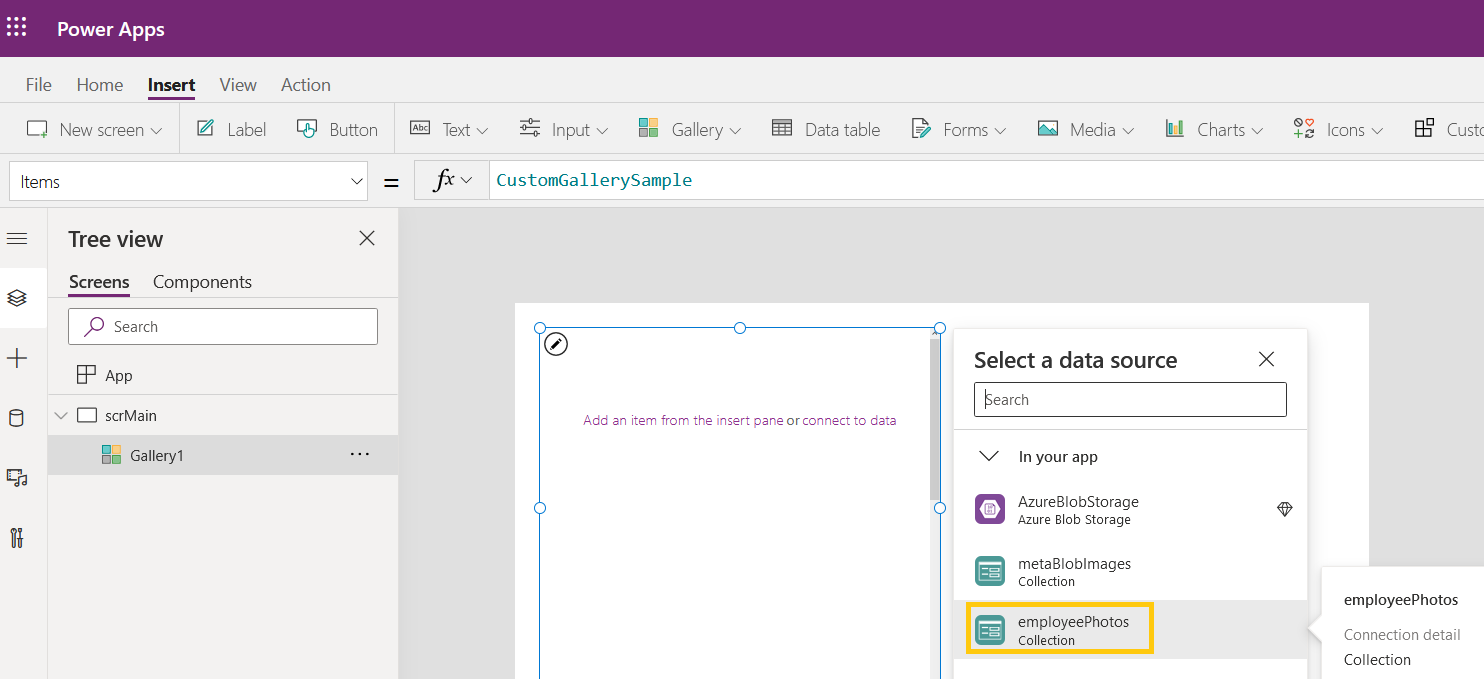Open the Power Apps waffle app launcher
The image size is (1484, 682).
(17, 28)
